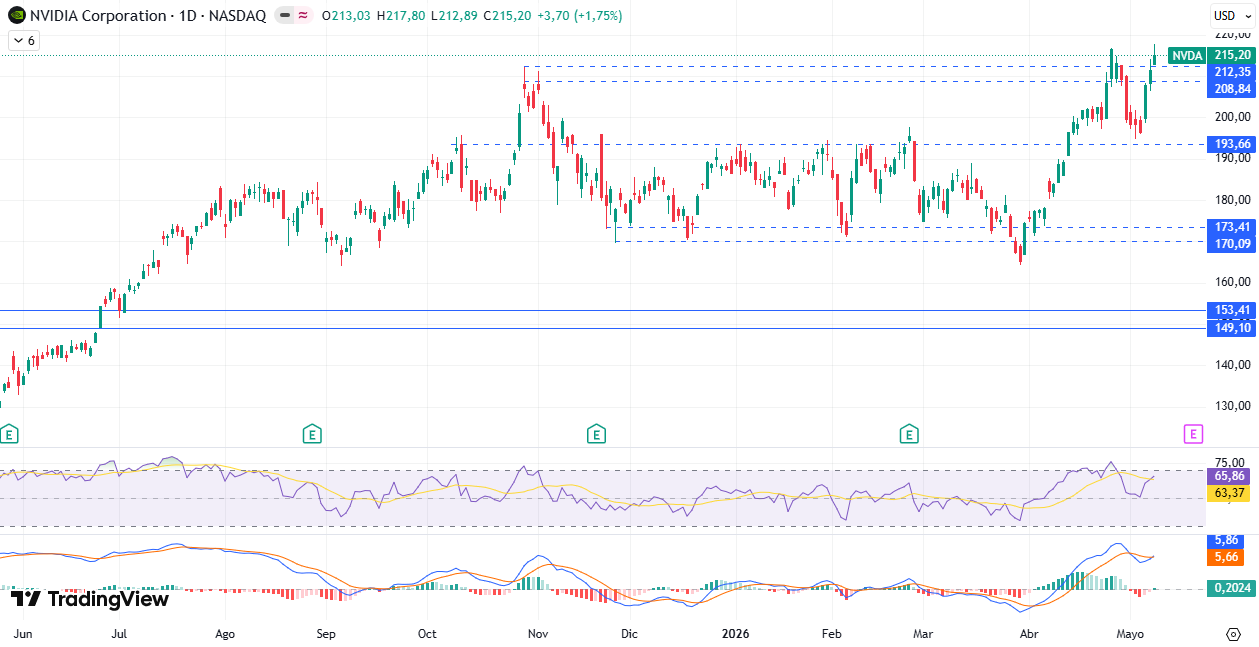Click the RSI value label 65,86
Image resolution: width=1259 pixels, height=647 pixels.
pyautogui.click(x=1228, y=476)
